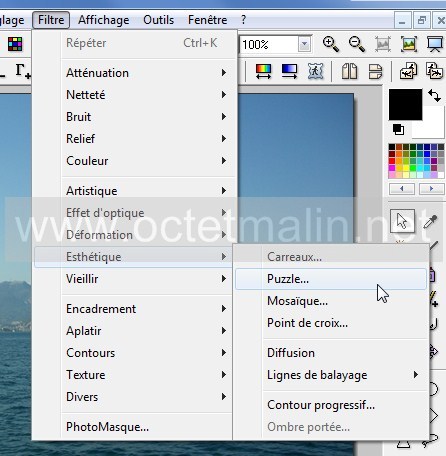Open the 100% zoom dropdown
The image size is (446, 456).
click(304, 44)
